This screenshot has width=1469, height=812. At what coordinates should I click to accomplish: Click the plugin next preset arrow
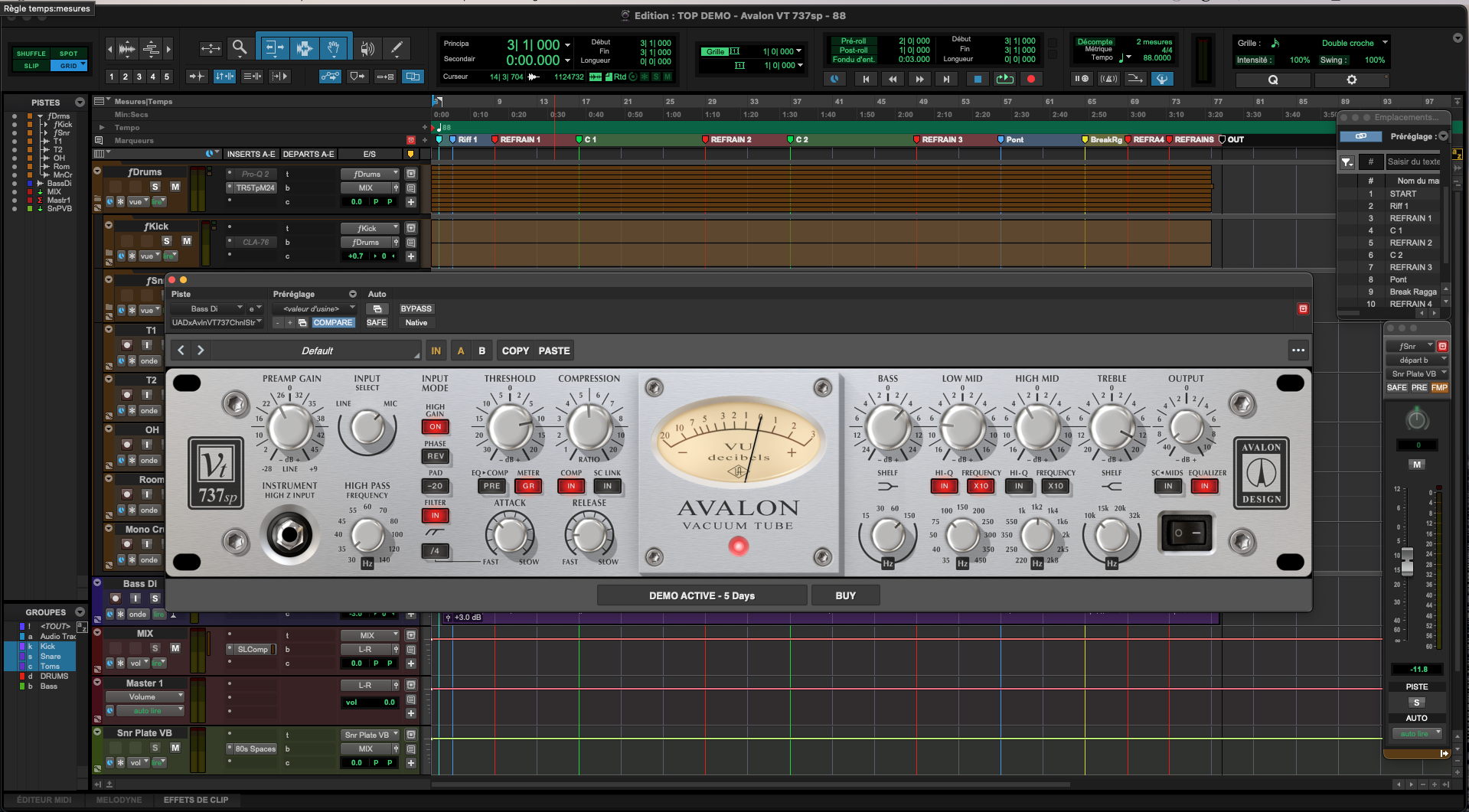tap(201, 351)
